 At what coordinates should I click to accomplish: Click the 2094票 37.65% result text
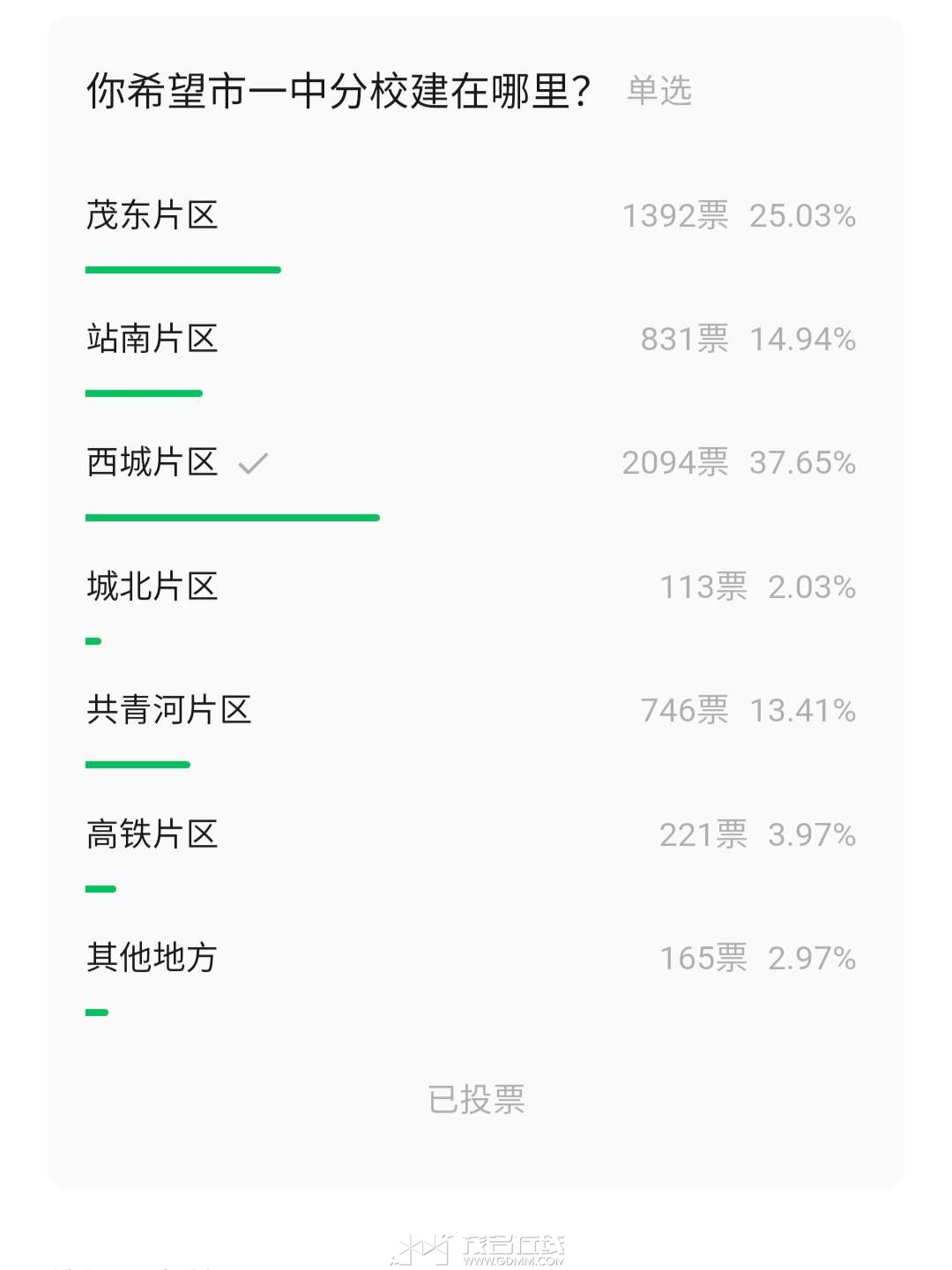click(x=739, y=463)
